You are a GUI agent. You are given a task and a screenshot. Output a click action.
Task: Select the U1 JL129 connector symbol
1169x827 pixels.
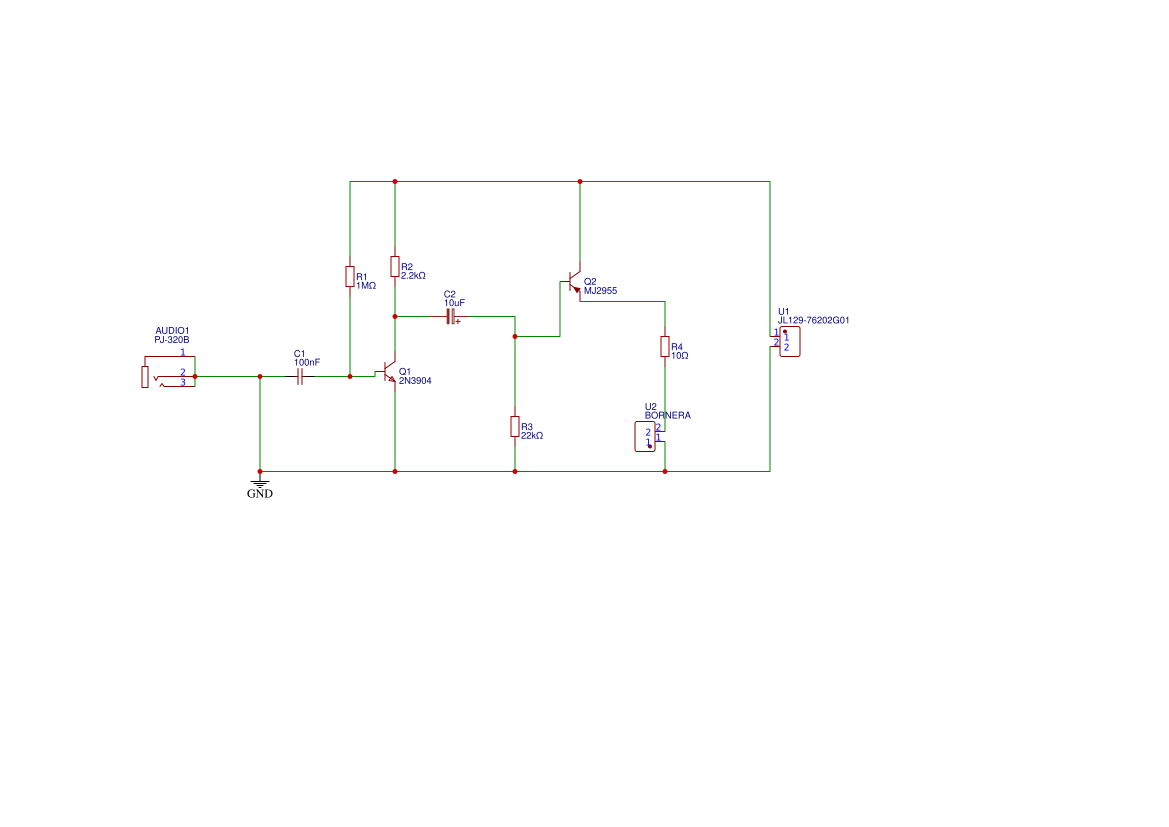pyautogui.click(x=787, y=342)
